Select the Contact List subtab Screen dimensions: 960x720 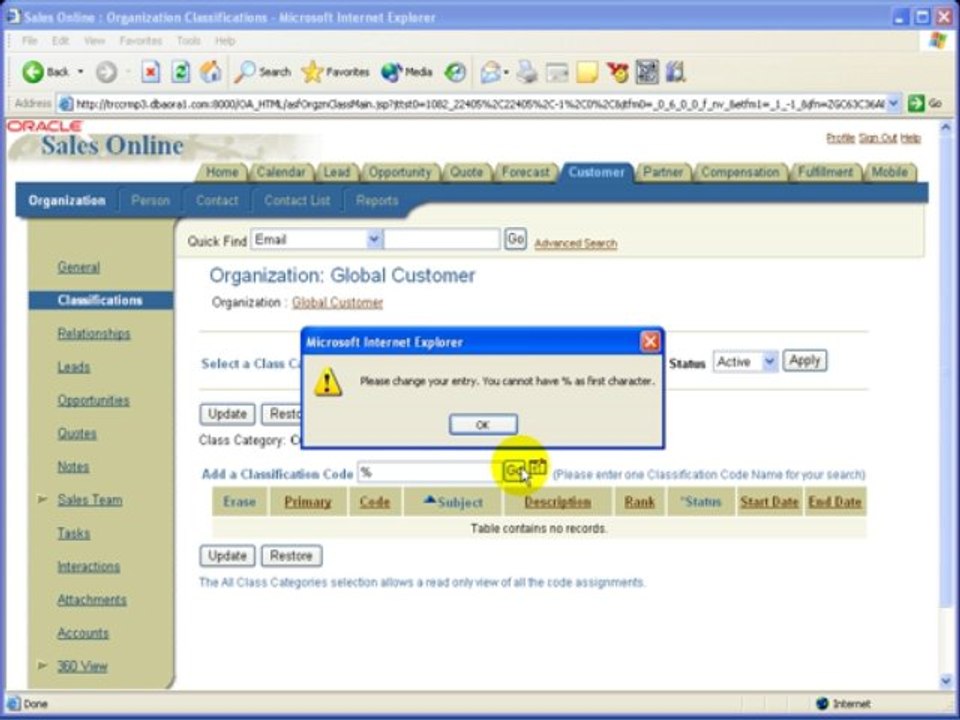tap(297, 201)
